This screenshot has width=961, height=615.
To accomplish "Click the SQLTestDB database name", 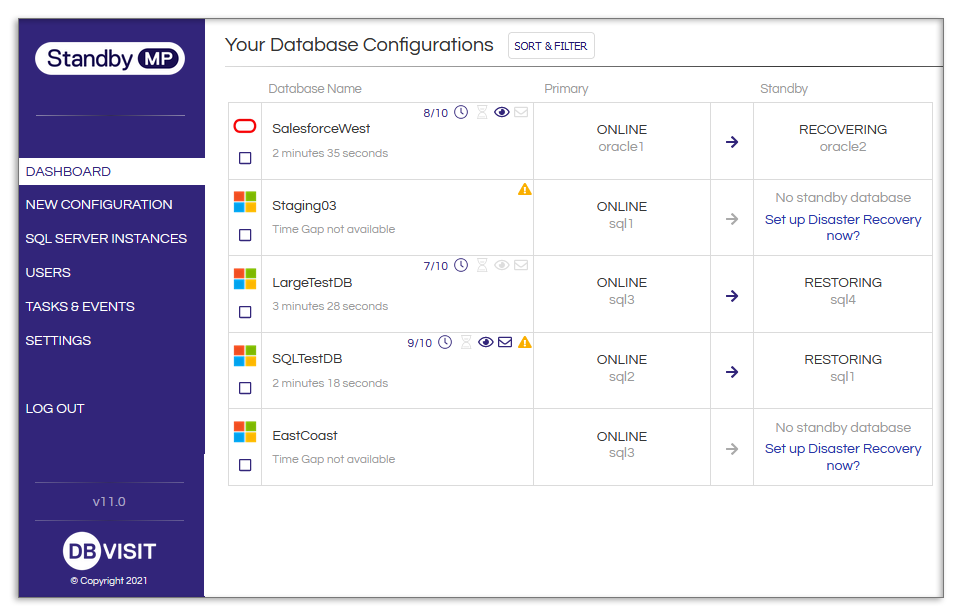I will tap(307, 358).
